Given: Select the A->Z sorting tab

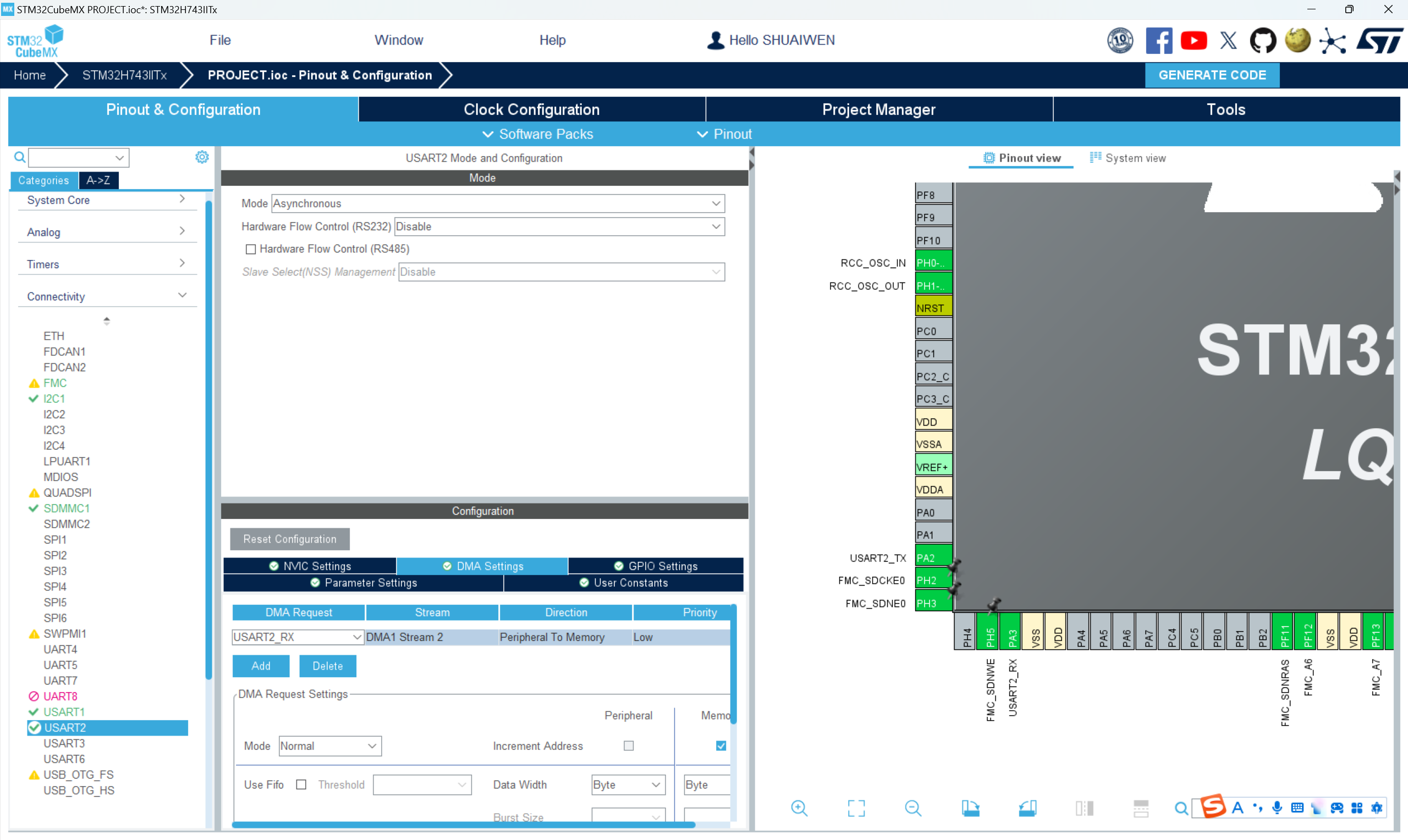Looking at the screenshot, I should pos(98,180).
